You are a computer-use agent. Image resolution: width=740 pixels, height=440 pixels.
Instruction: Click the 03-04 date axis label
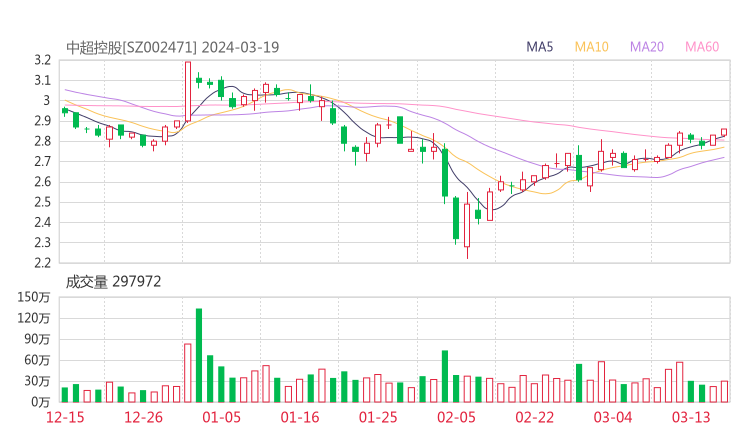[x=613, y=417]
